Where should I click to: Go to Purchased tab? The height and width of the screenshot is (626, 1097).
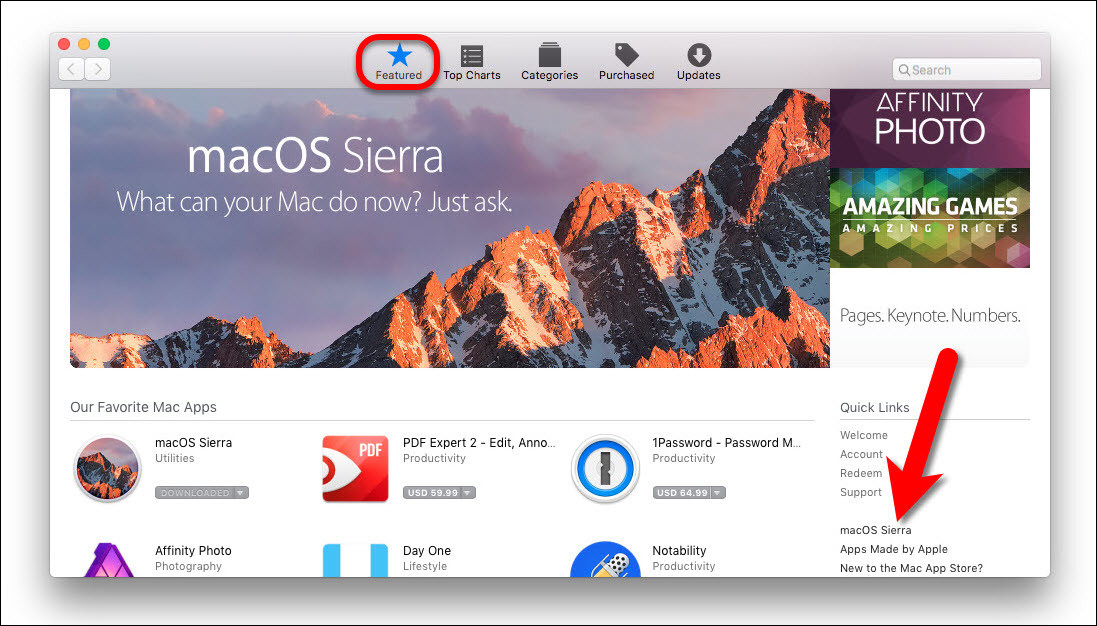coord(626,62)
